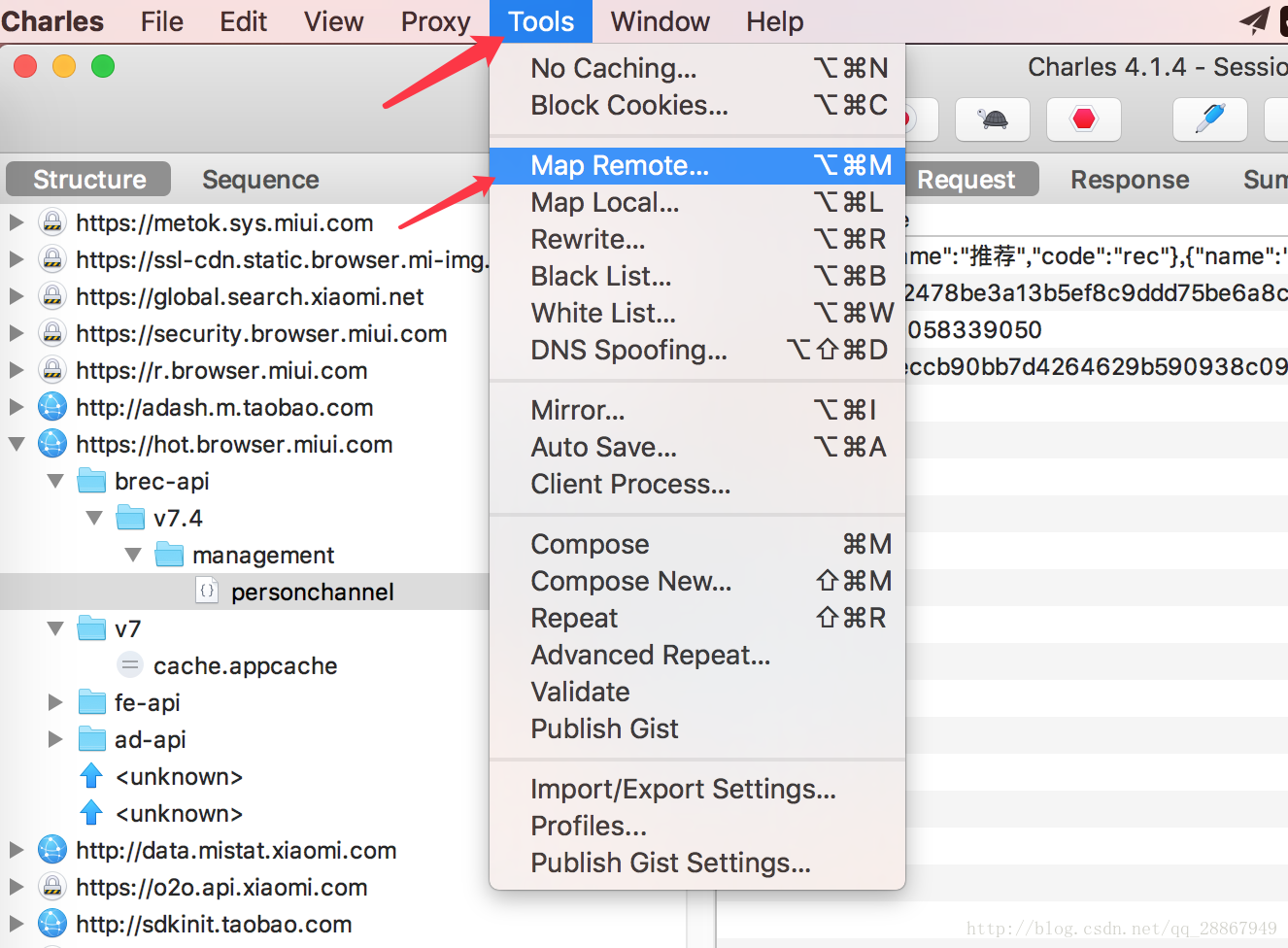Click globe icon for data.mistat.xiaomi.com
Viewport: 1288px width, 948px height.
click(52, 850)
